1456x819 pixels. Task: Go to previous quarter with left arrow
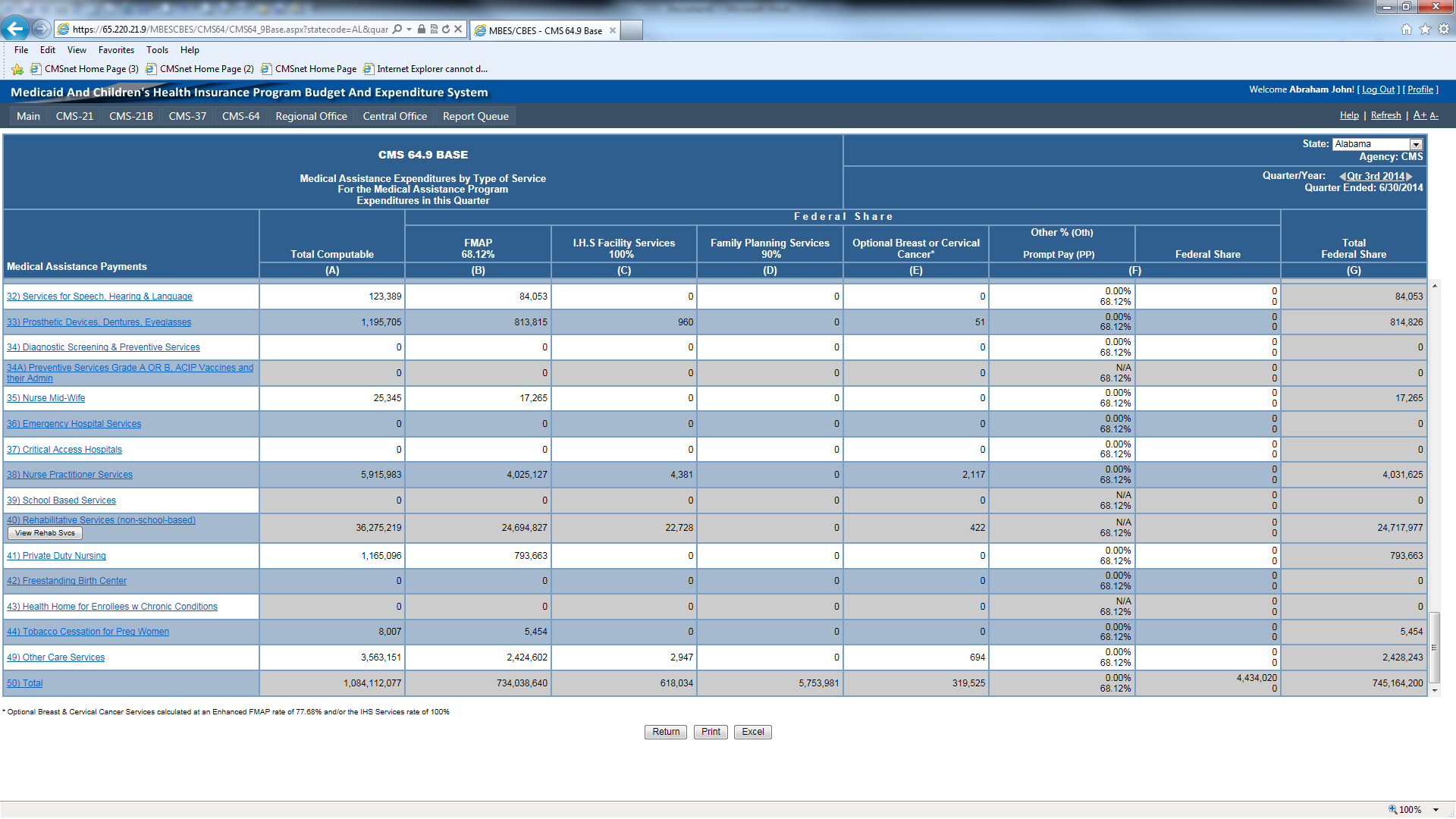click(1342, 176)
